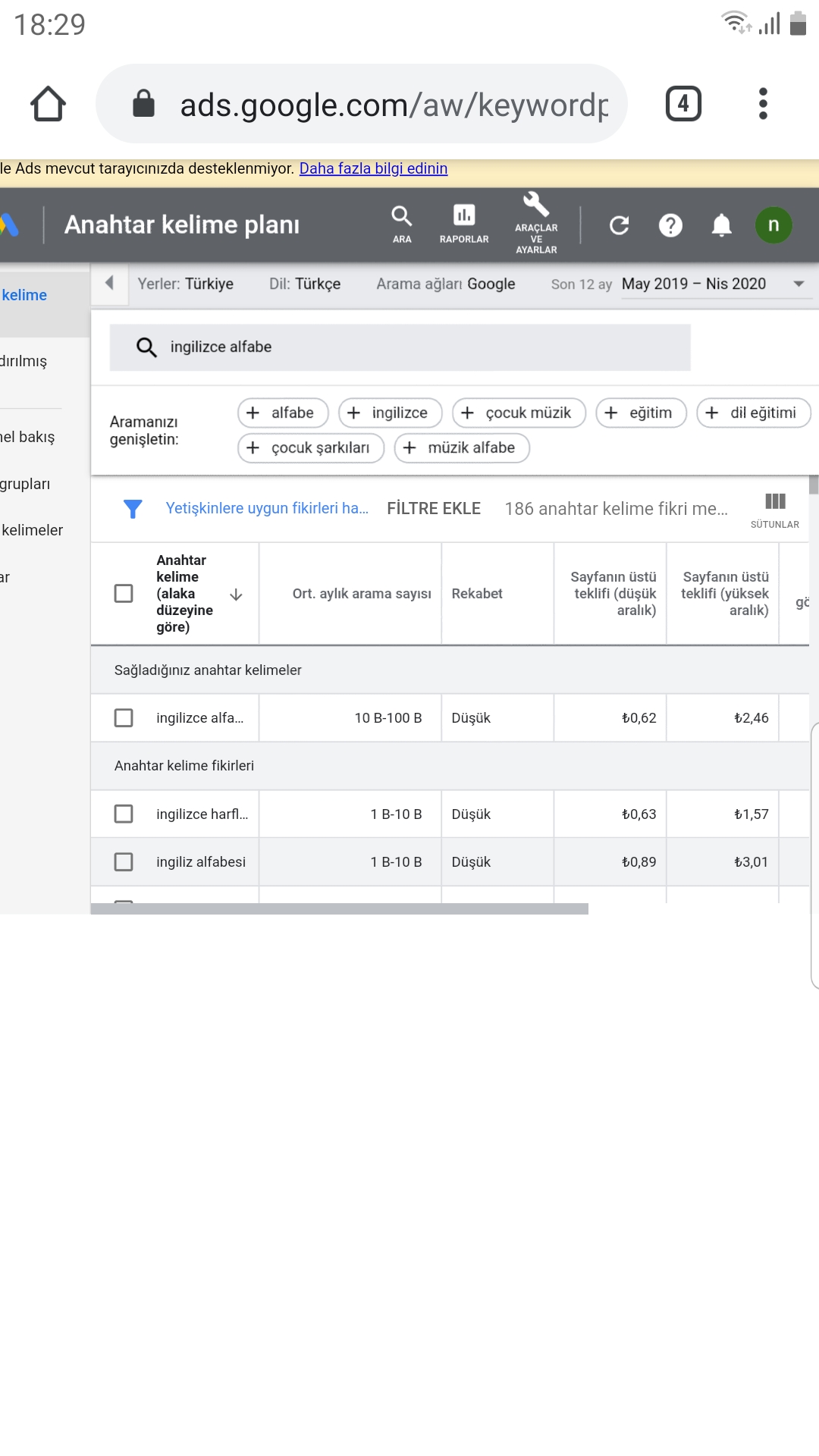
Task: Change Arama ağları Google network setting
Action: (x=446, y=284)
